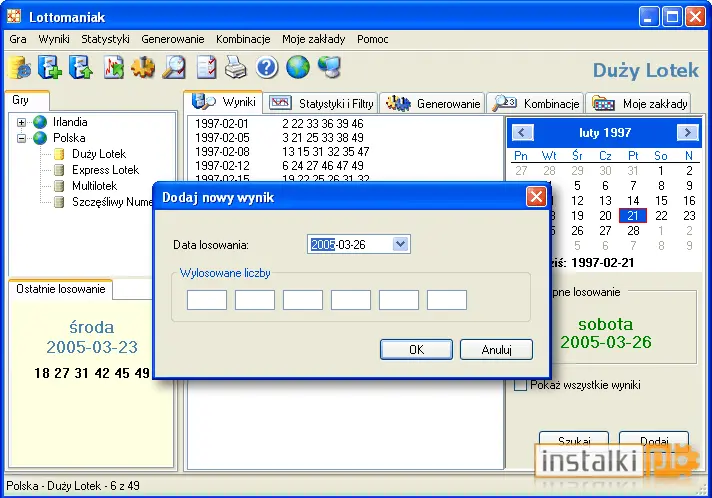Select Multilotek in games tree

(94, 186)
